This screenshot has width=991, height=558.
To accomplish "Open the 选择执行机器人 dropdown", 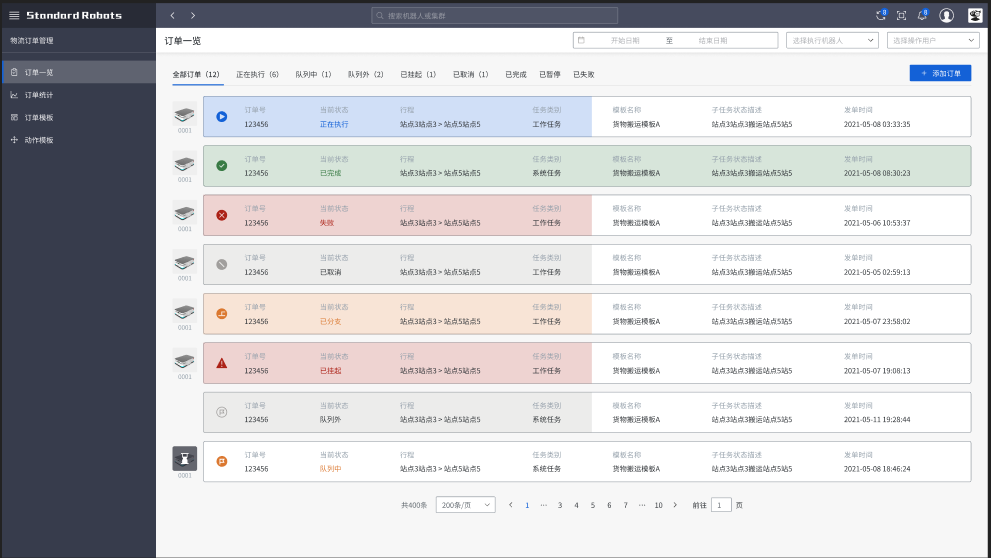I will pyautogui.click(x=832, y=40).
